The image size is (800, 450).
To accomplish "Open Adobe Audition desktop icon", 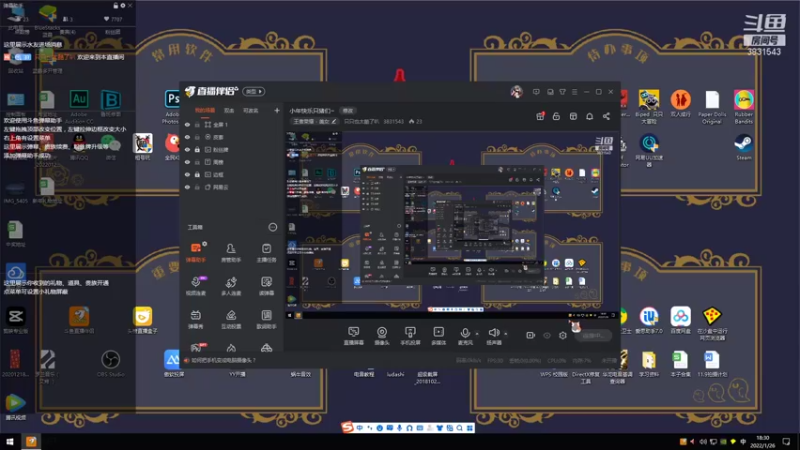I will (x=79, y=104).
